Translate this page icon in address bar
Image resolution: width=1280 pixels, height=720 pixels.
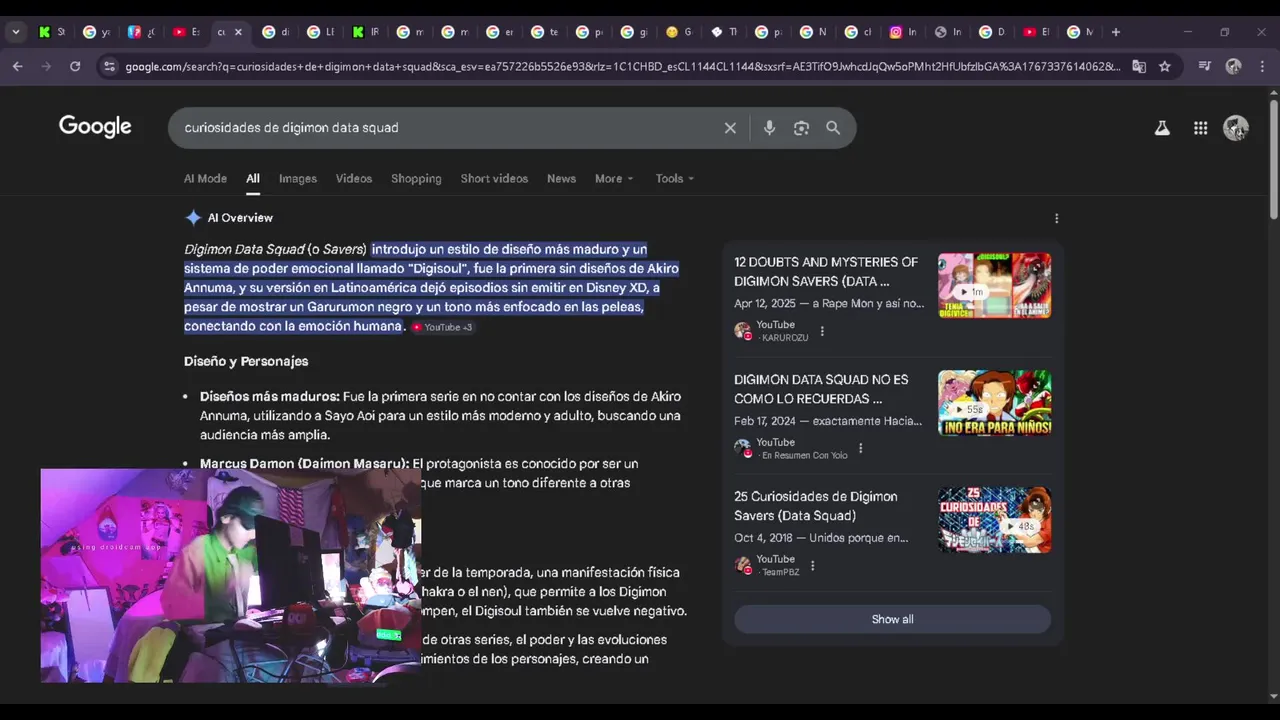click(x=1138, y=67)
